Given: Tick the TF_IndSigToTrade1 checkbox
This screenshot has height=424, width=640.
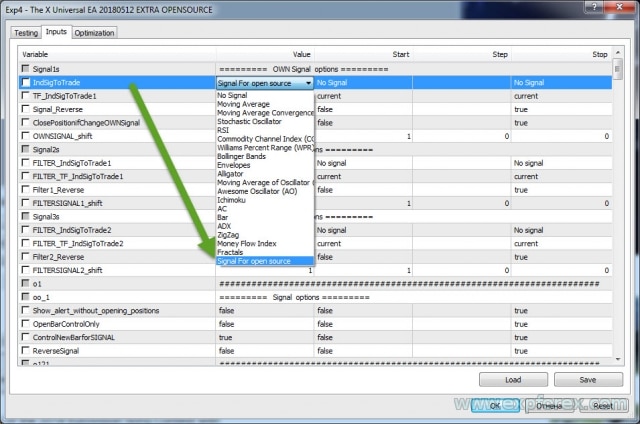Looking at the screenshot, I should [x=25, y=95].
